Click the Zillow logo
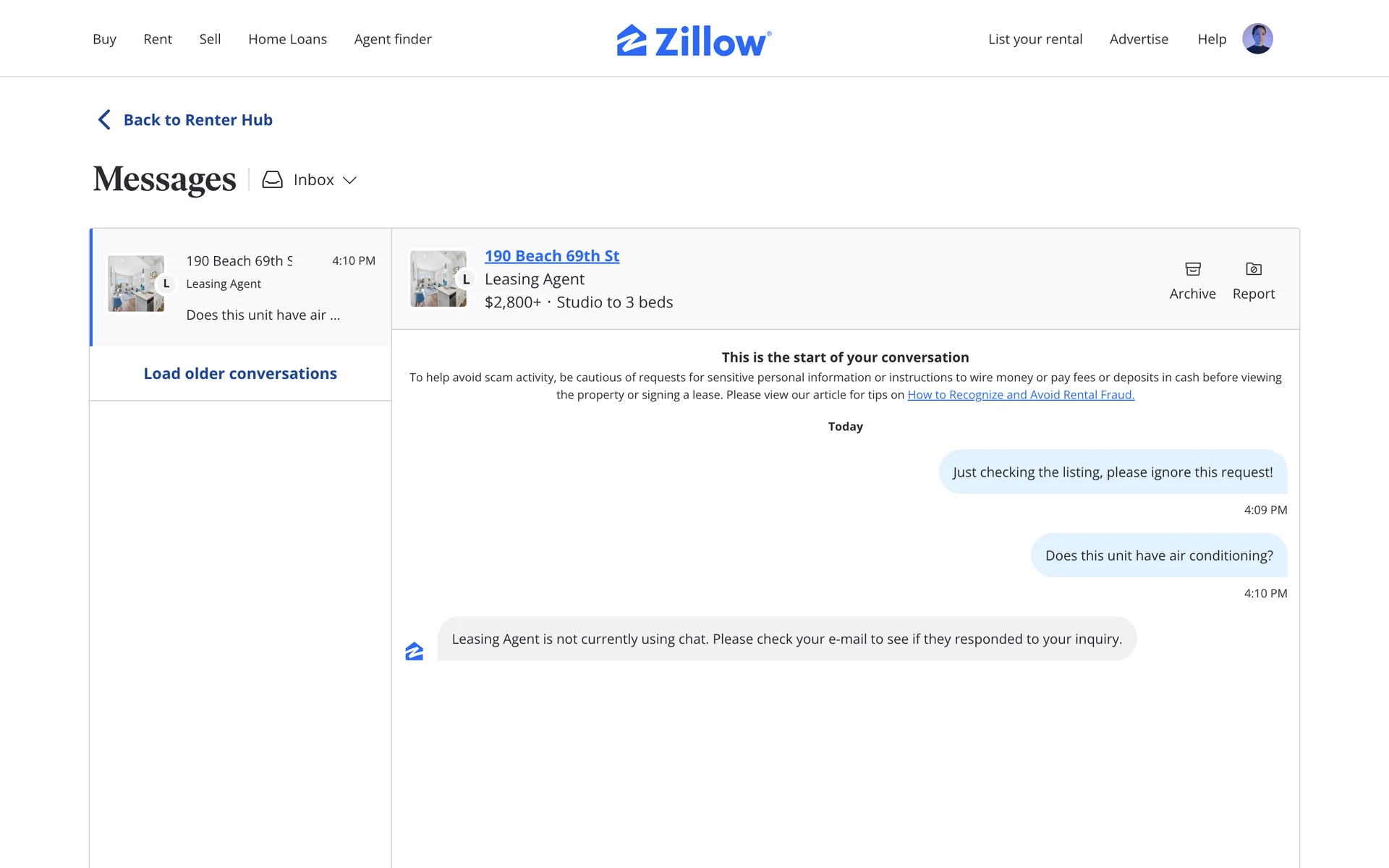Viewport: 1389px width, 868px height. pyautogui.click(x=694, y=41)
